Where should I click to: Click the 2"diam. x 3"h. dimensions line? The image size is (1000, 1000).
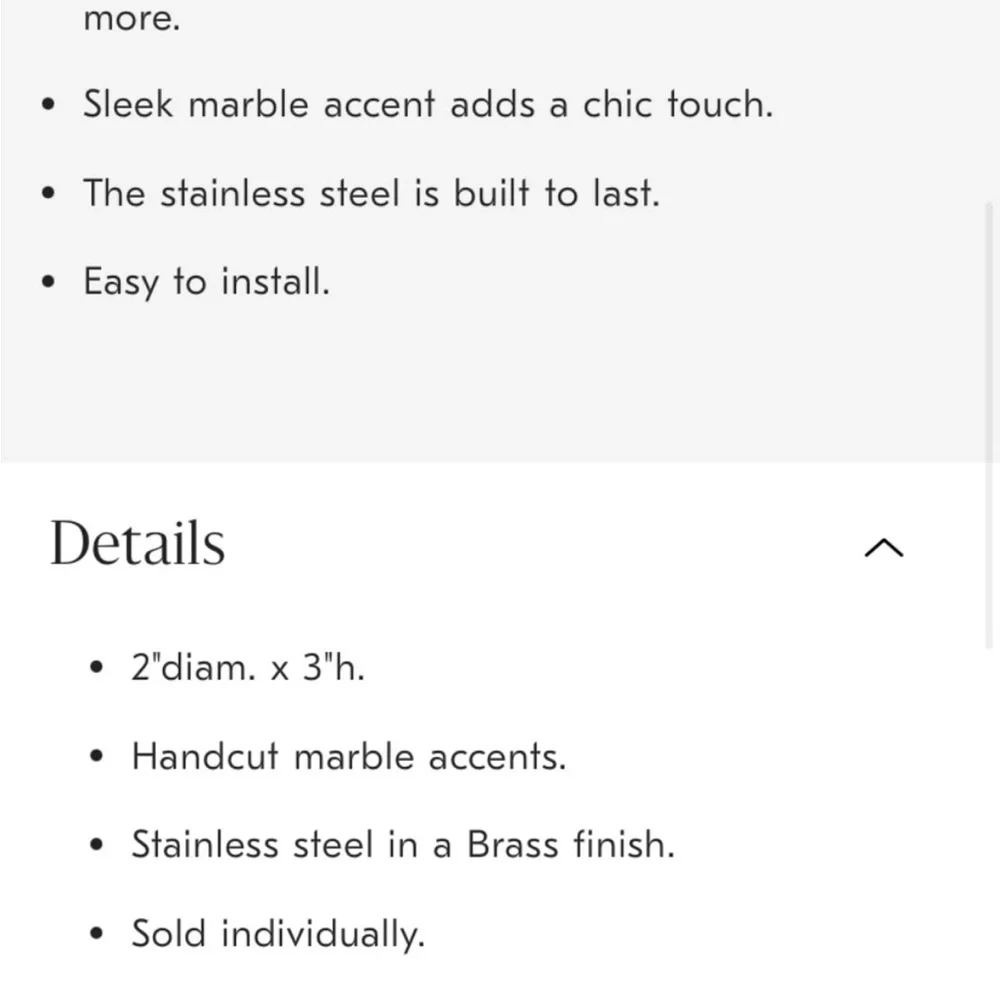tap(247, 667)
